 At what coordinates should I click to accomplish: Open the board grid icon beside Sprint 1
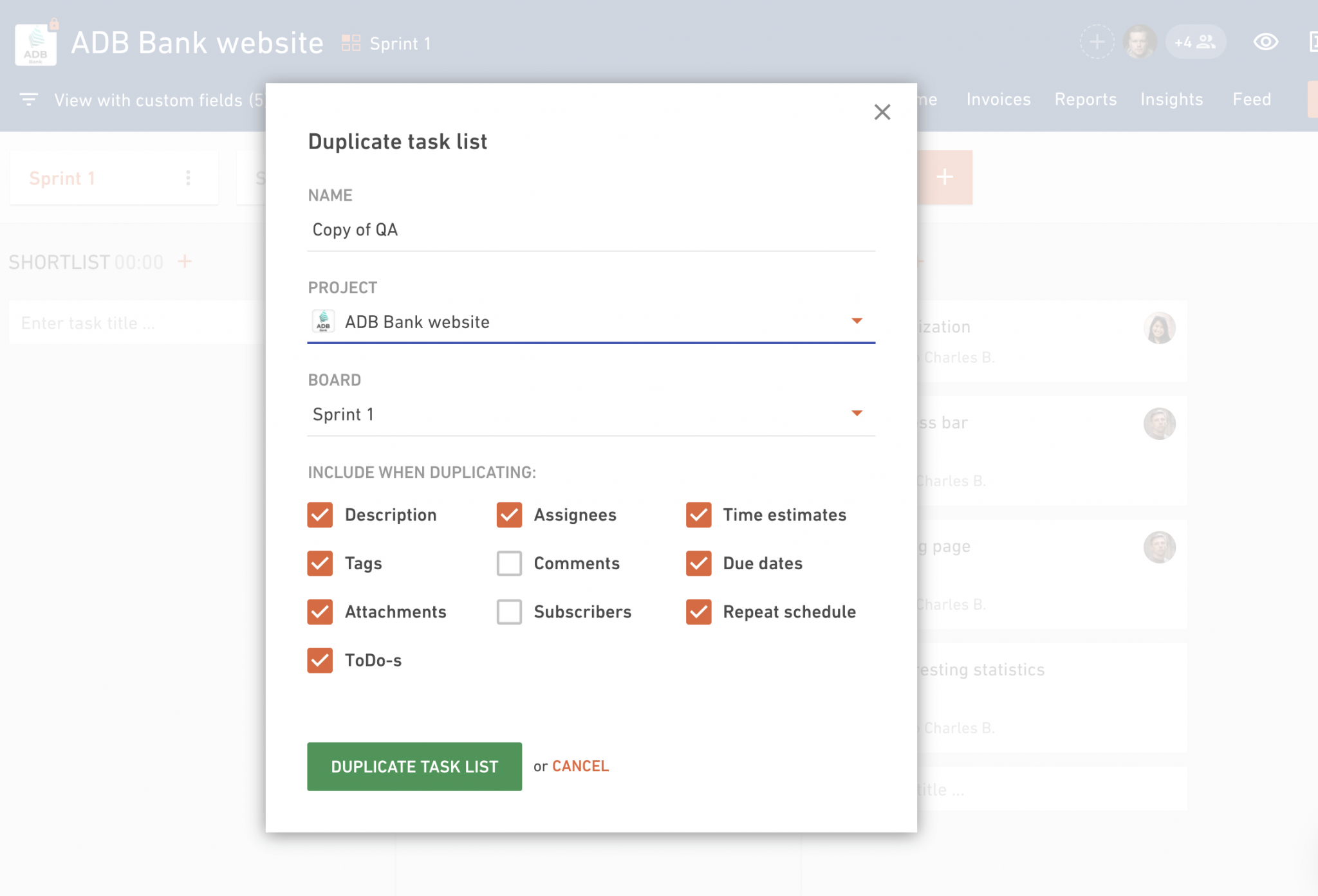pos(351,43)
